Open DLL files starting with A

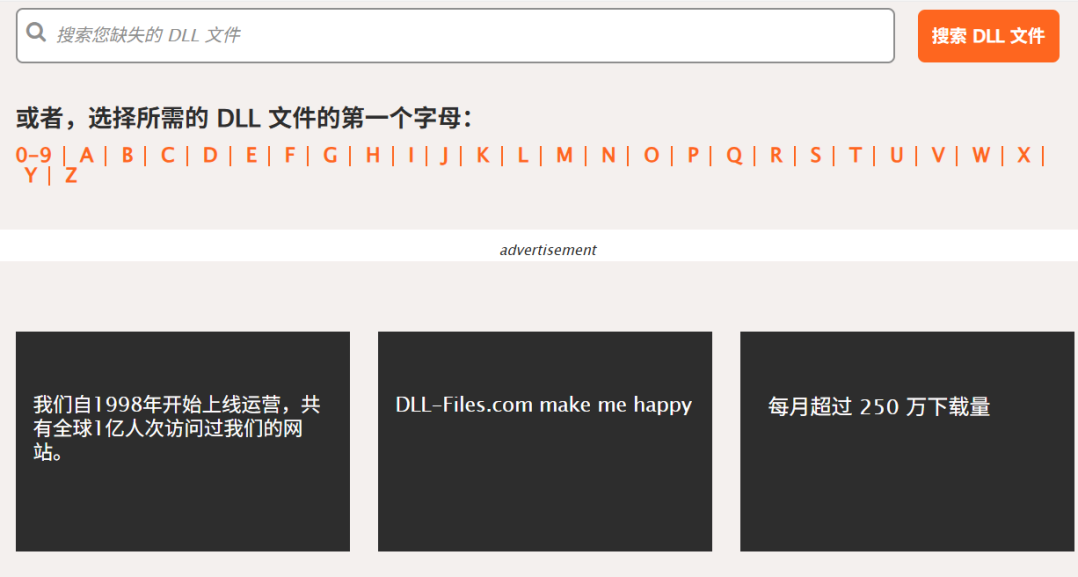[86, 156]
